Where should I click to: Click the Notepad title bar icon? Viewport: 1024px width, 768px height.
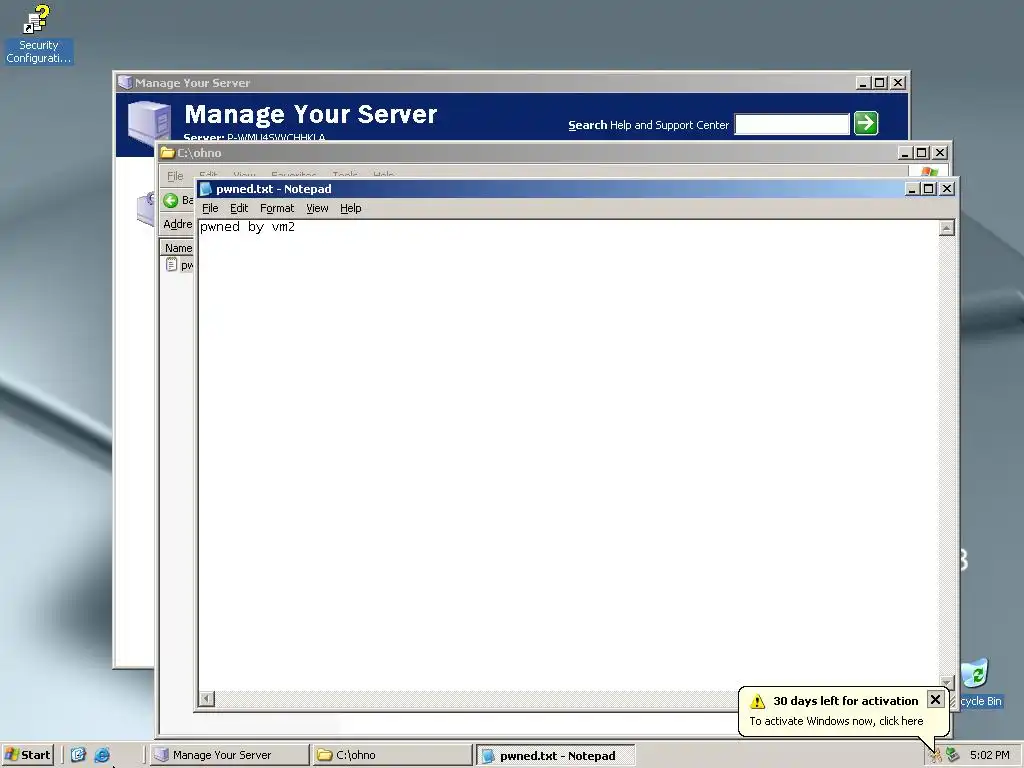coord(206,189)
